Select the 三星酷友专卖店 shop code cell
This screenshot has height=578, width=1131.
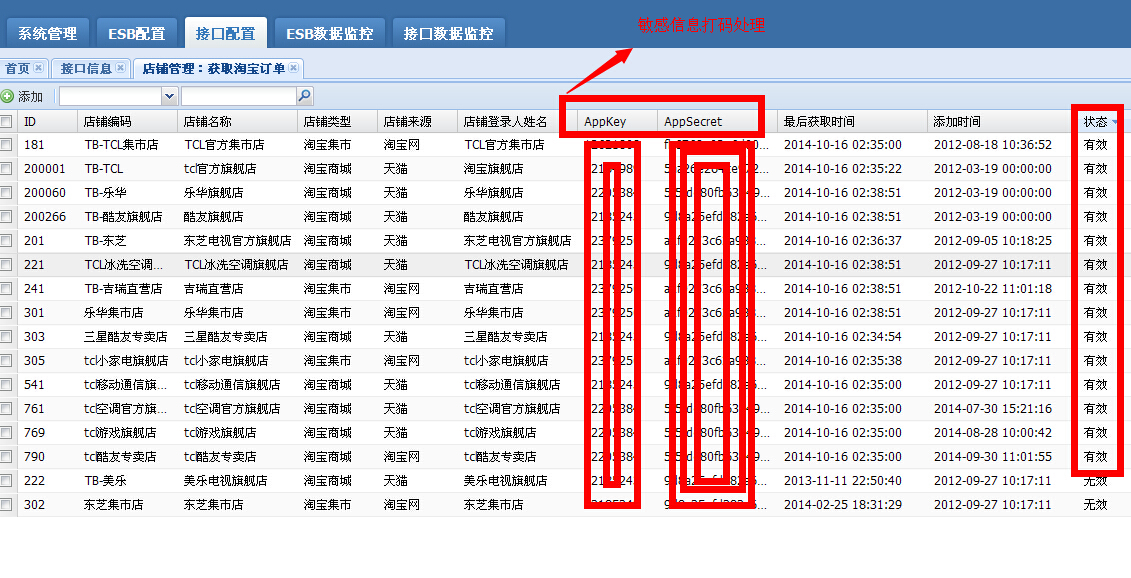coord(126,336)
